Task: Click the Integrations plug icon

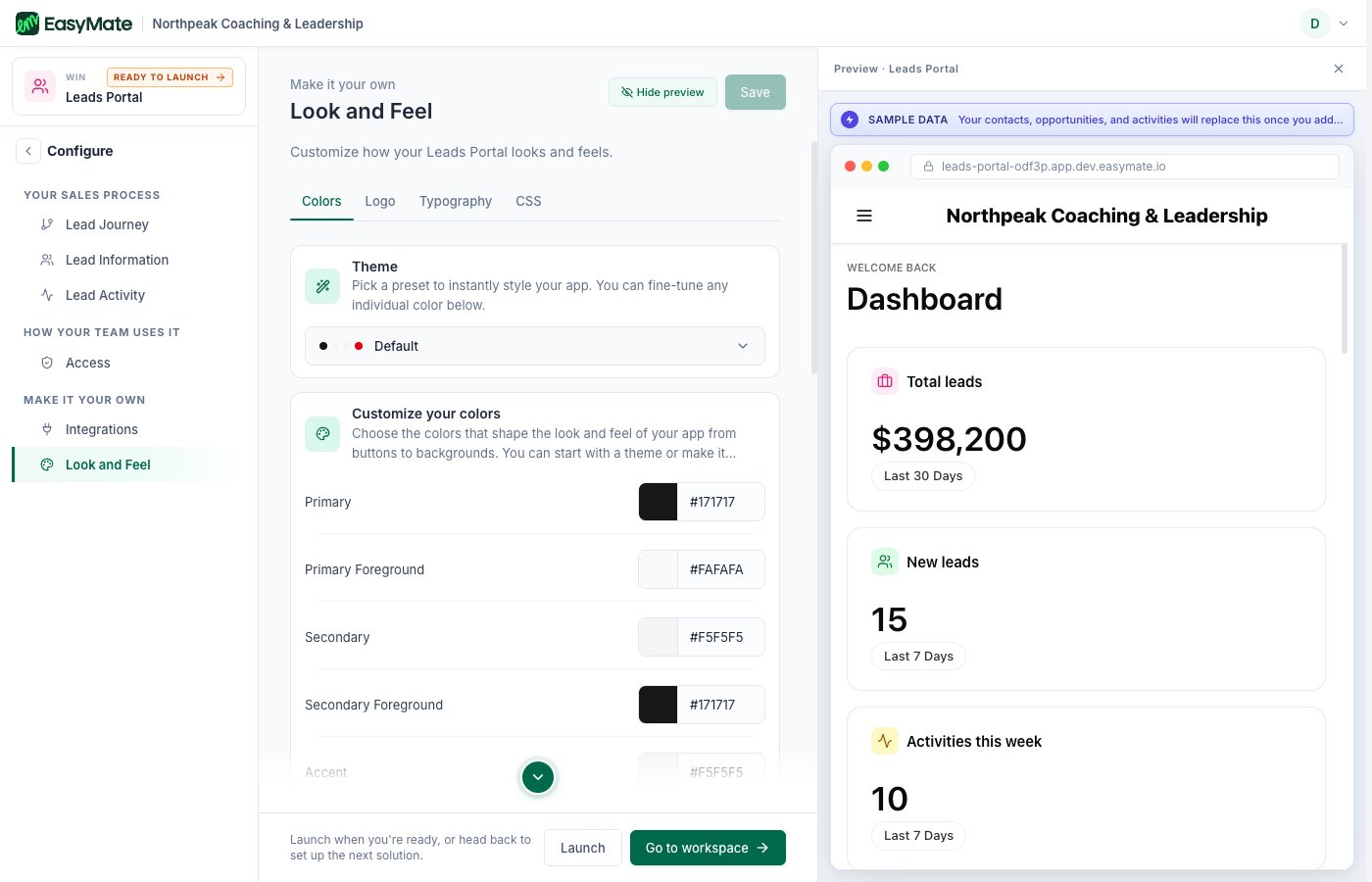Action: [x=47, y=429]
